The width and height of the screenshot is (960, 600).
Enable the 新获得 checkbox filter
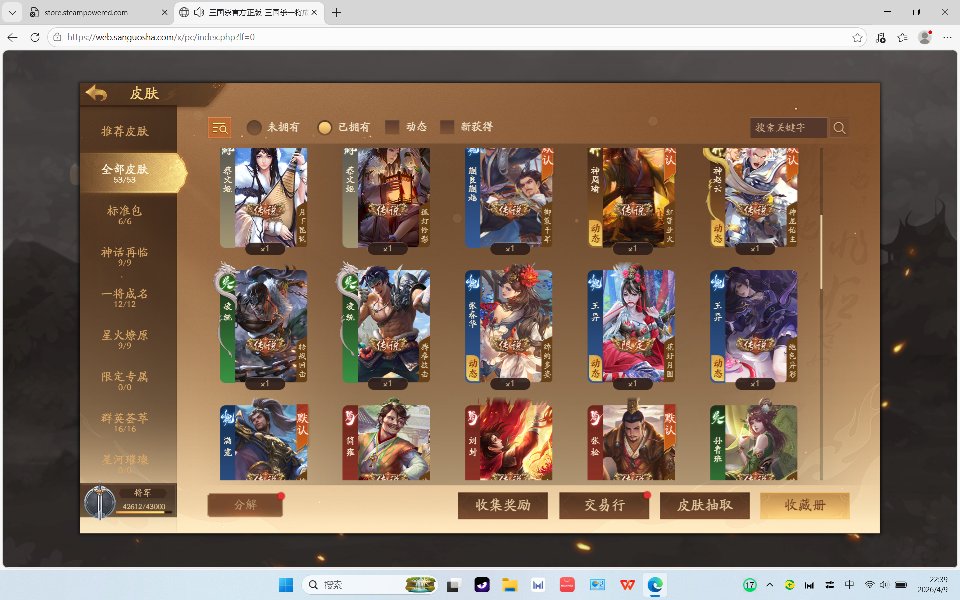pos(448,127)
